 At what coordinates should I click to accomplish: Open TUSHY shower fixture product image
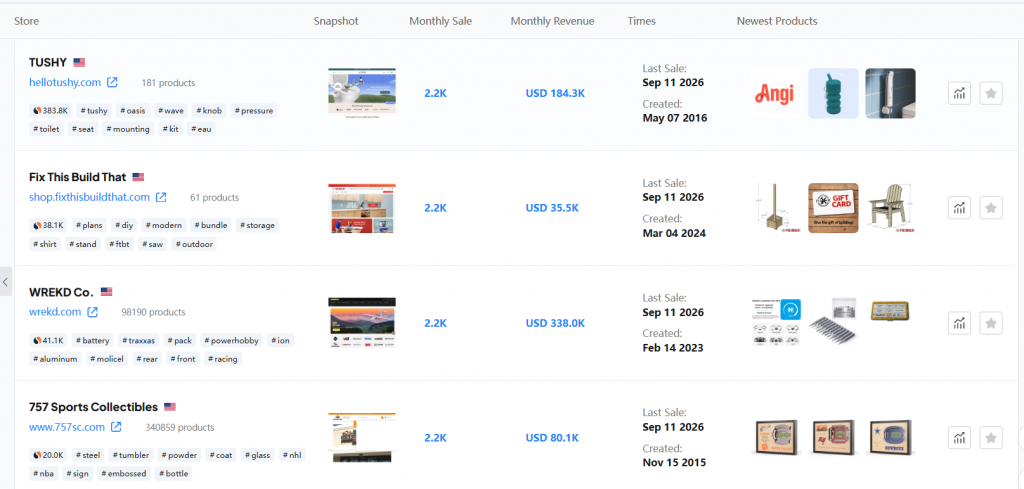click(x=890, y=93)
